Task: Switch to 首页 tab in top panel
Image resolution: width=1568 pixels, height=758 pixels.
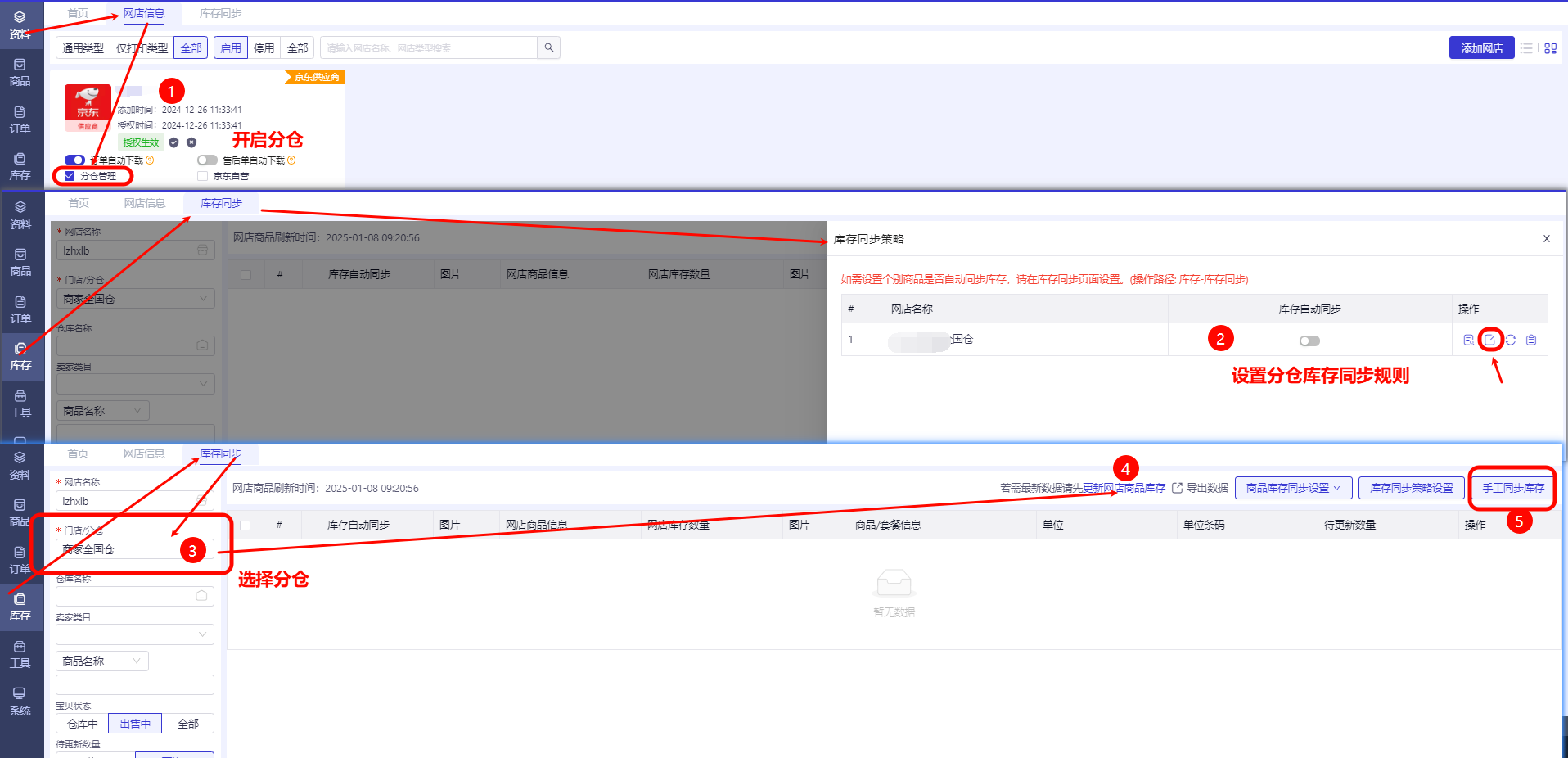Action: [x=78, y=13]
